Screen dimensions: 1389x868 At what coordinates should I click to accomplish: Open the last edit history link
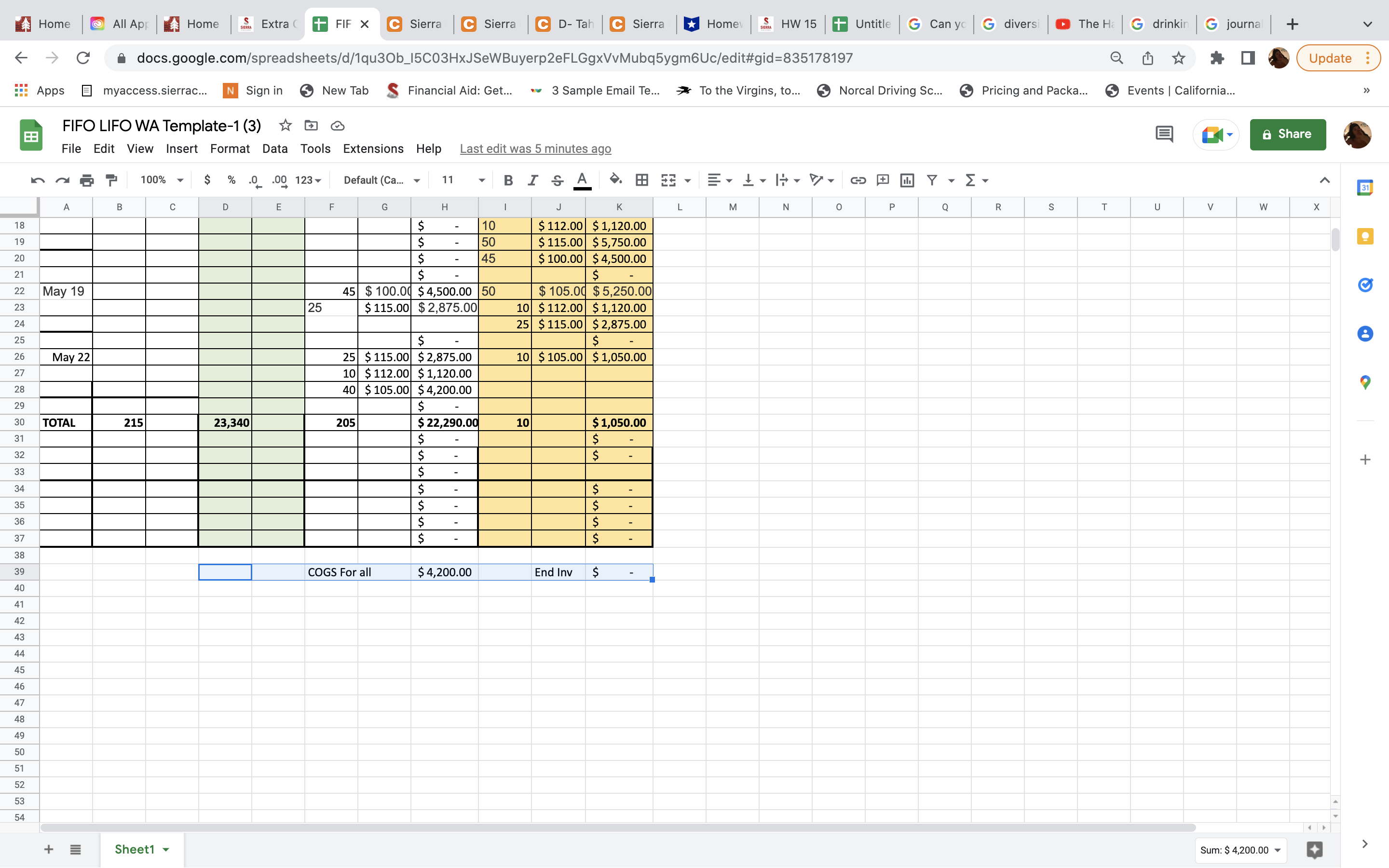[x=535, y=149]
